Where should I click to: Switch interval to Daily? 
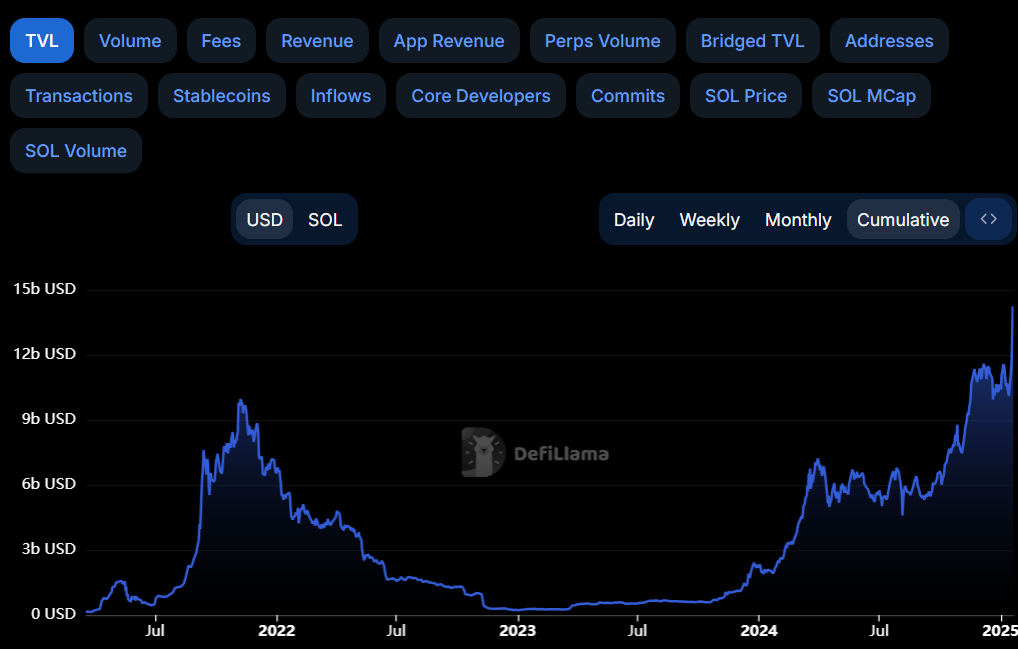633,219
